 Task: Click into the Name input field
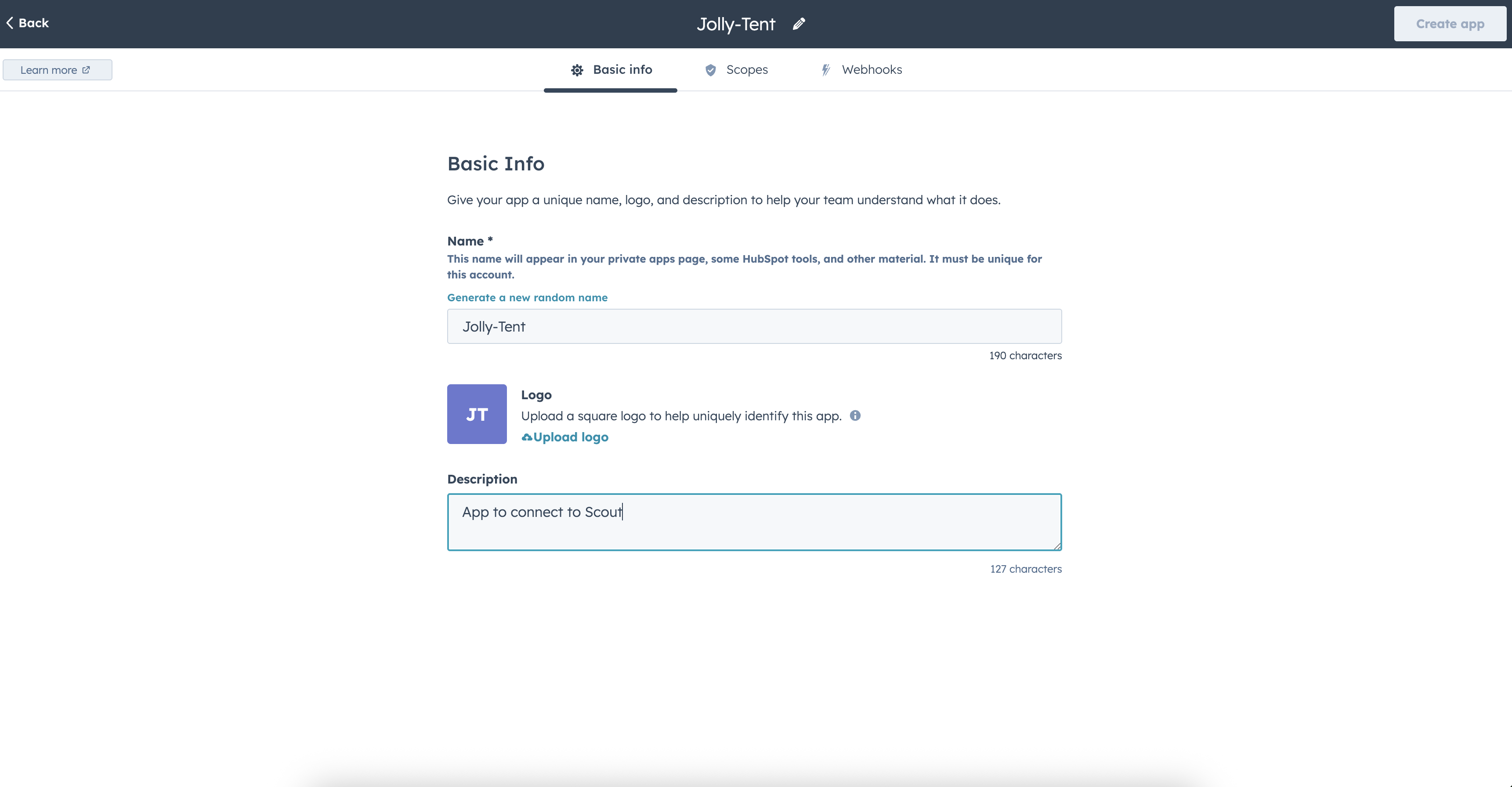(x=754, y=326)
